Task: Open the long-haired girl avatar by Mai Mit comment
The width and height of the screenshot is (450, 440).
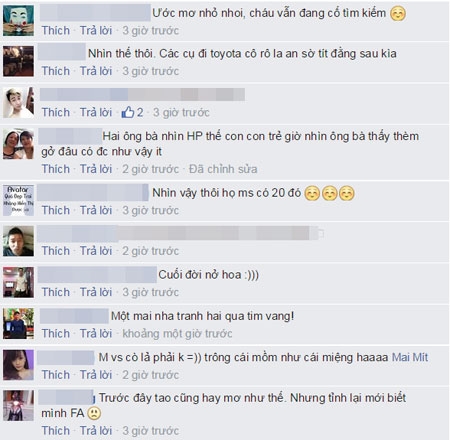Action: [18, 365]
